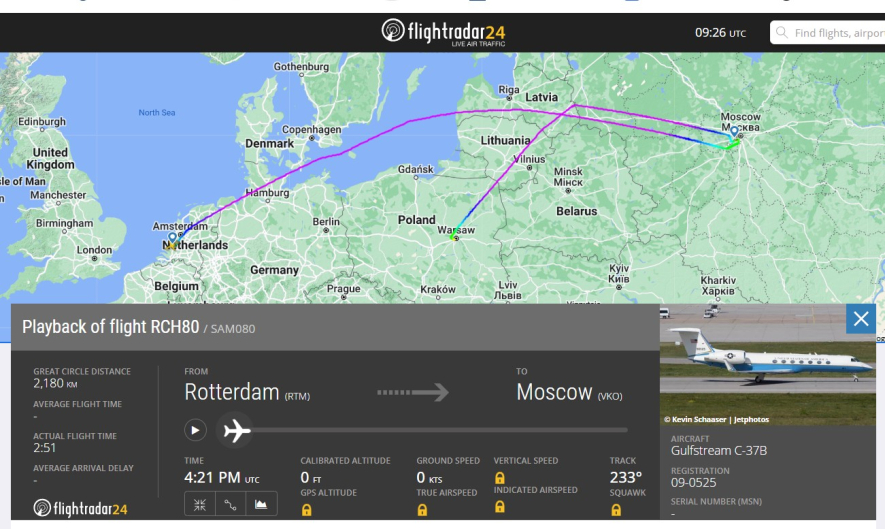This screenshot has width=885, height=529.
Task: Click the flightradar24 logo in info panel
Action: pyautogui.click(x=80, y=508)
